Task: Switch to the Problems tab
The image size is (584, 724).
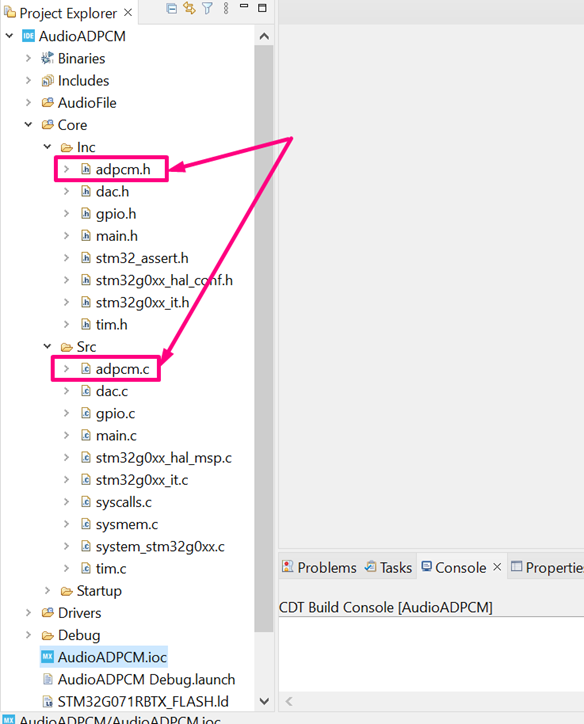Action: (x=319, y=567)
